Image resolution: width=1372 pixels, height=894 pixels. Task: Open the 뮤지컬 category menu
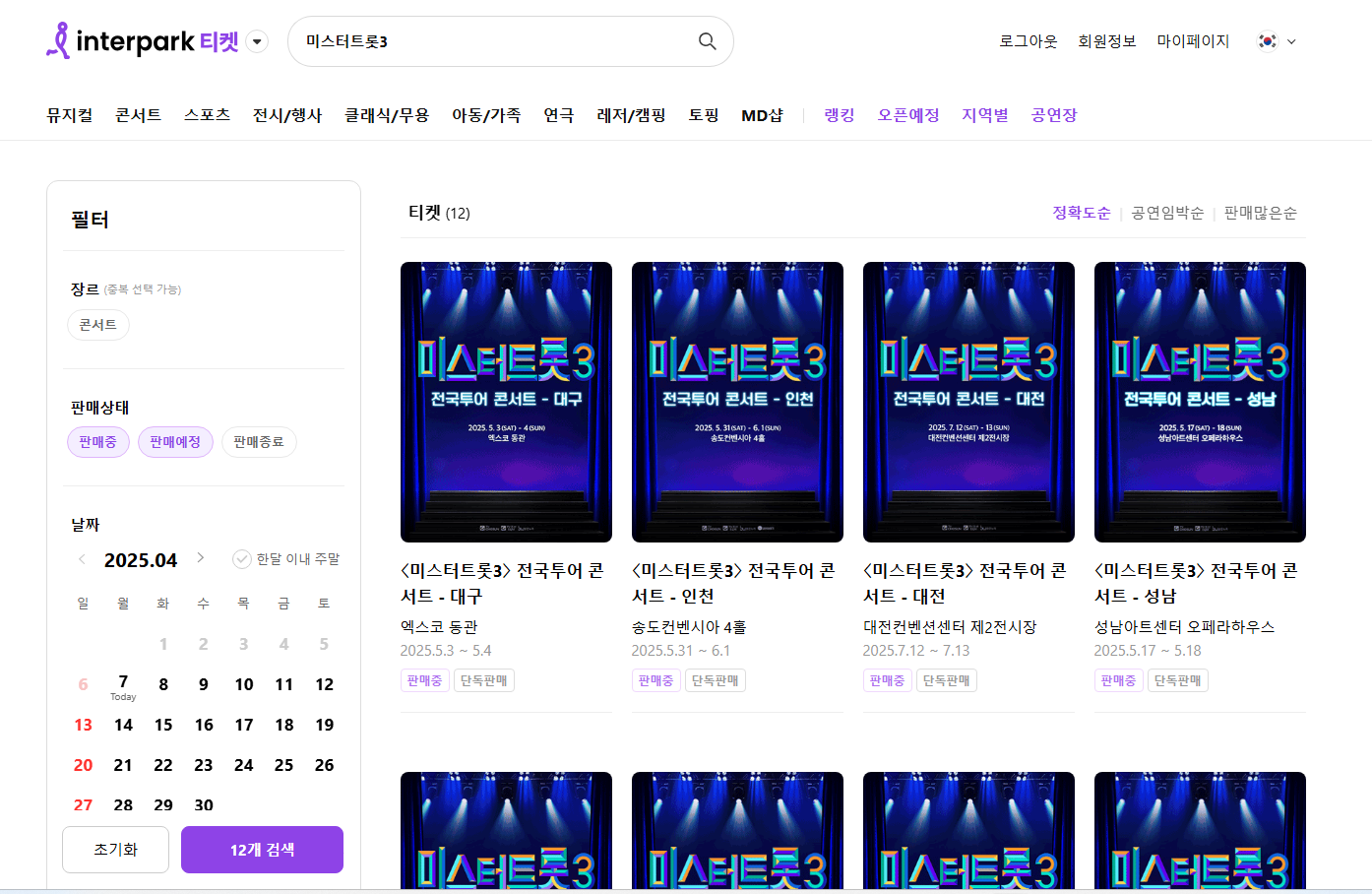coord(68,114)
